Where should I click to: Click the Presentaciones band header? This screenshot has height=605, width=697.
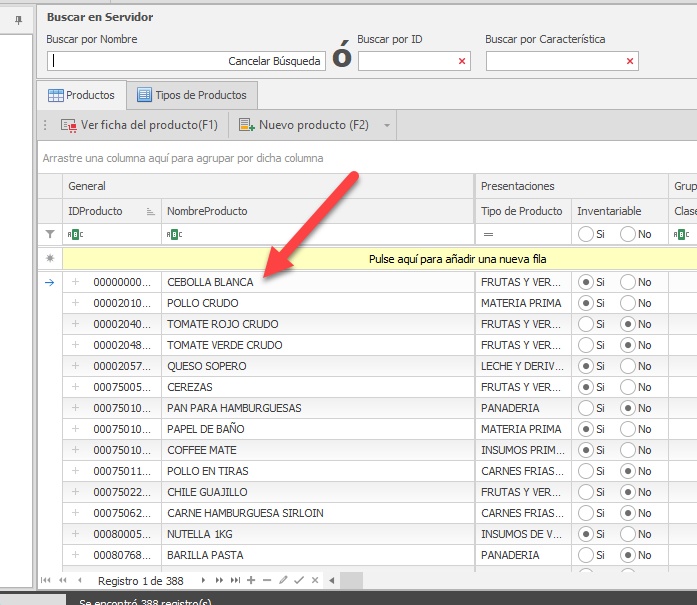click(572, 186)
